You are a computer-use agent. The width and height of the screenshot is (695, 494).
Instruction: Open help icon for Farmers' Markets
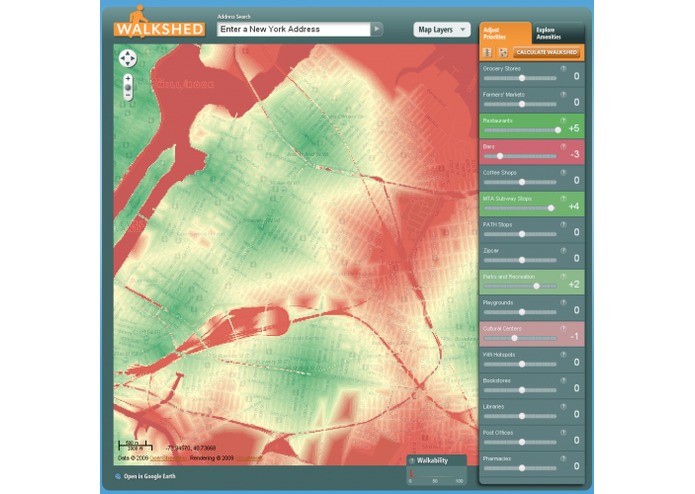[563, 94]
